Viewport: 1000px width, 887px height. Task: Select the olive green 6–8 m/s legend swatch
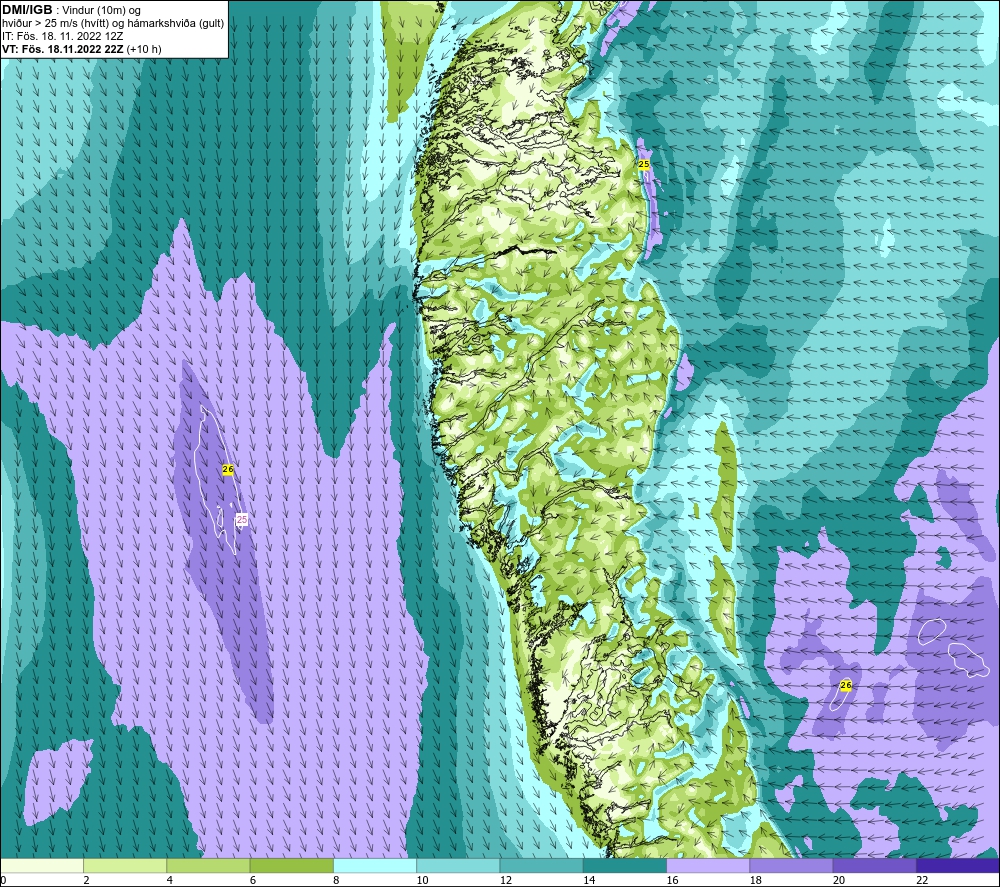(x=291, y=866)
